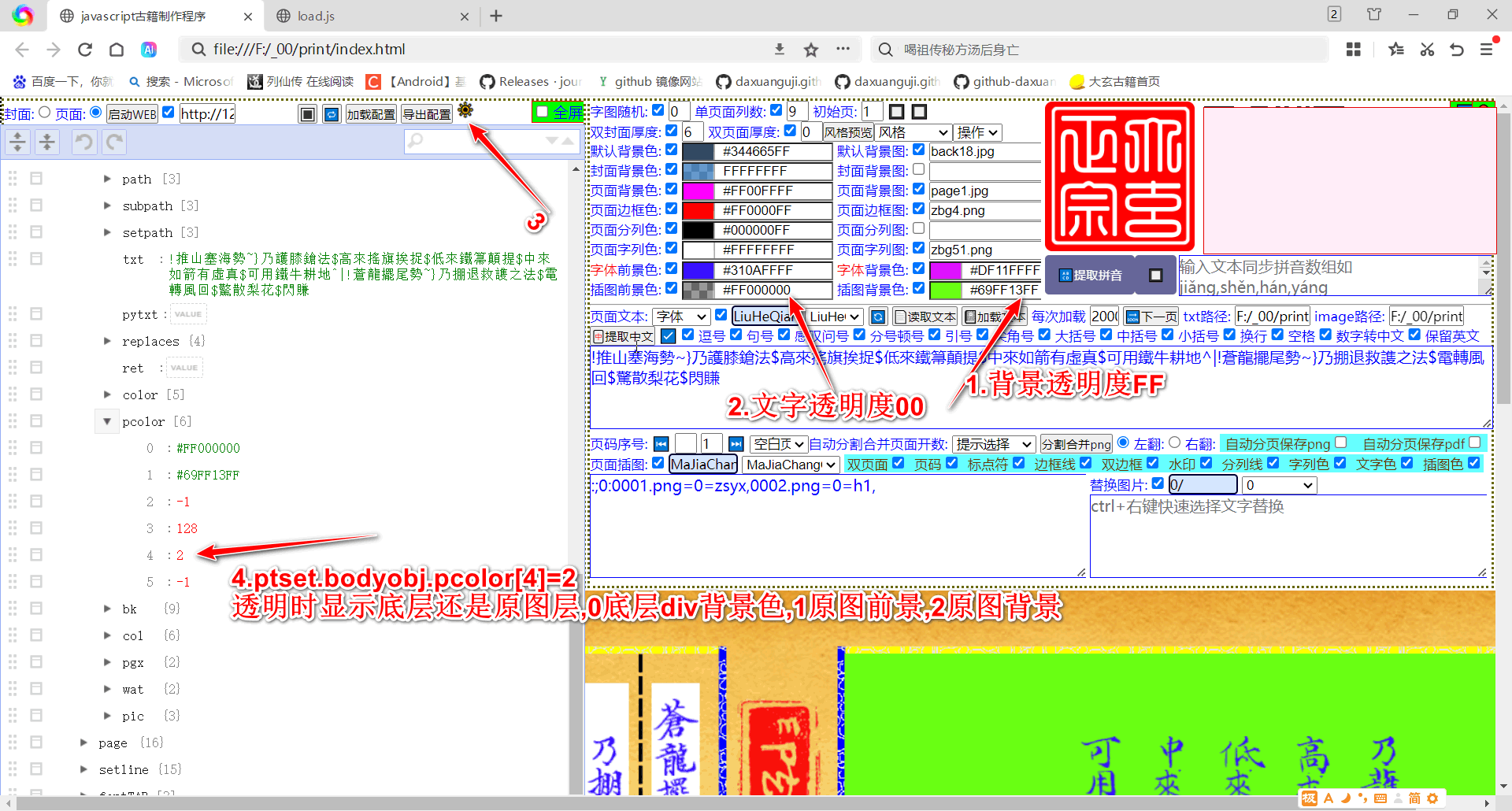1512x811 pixels.
Task: Jump to first page with the 页码序号 rewind icon
Action: [x=661, y=443]
